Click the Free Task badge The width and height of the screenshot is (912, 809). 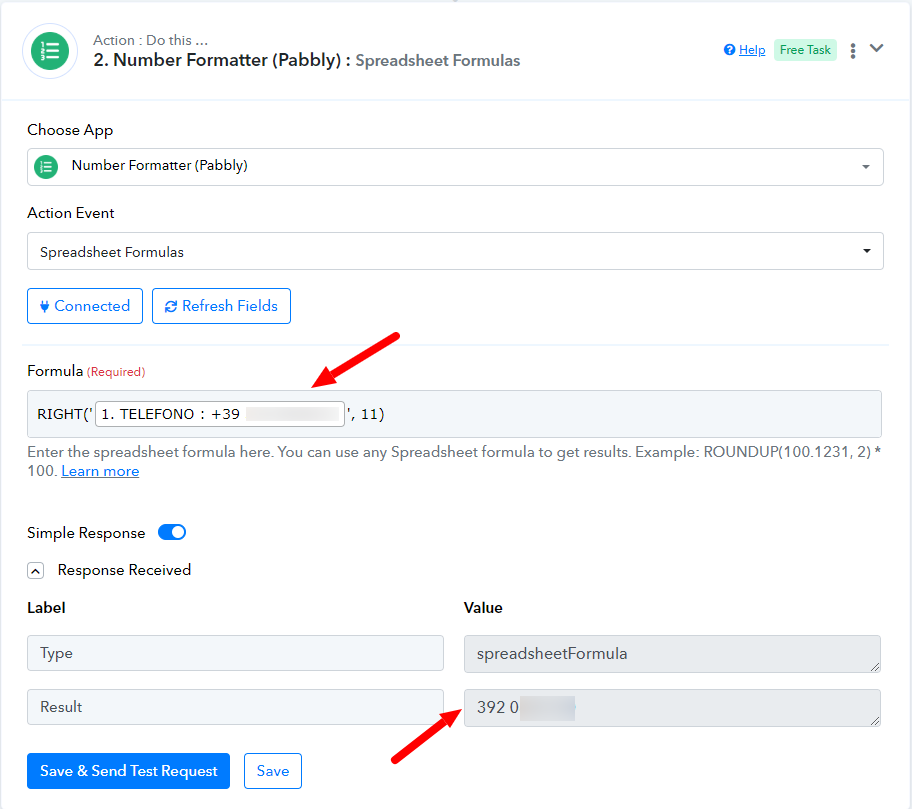click(x=805, y=50)
